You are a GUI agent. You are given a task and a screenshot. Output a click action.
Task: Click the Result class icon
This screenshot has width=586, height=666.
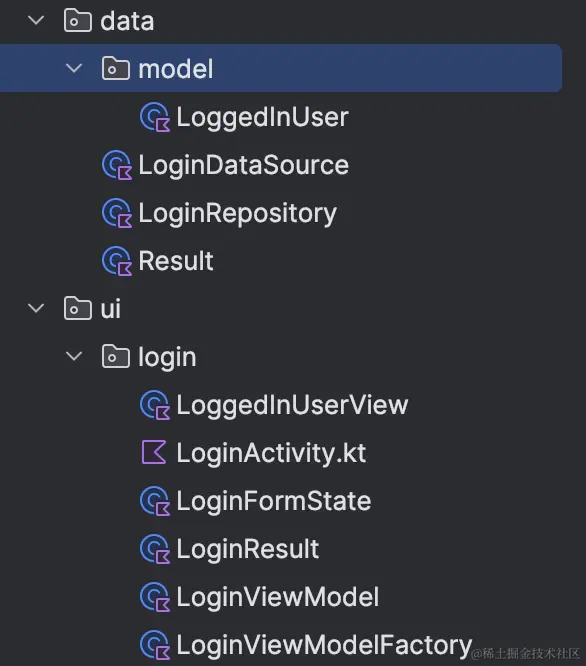(117, 261)
